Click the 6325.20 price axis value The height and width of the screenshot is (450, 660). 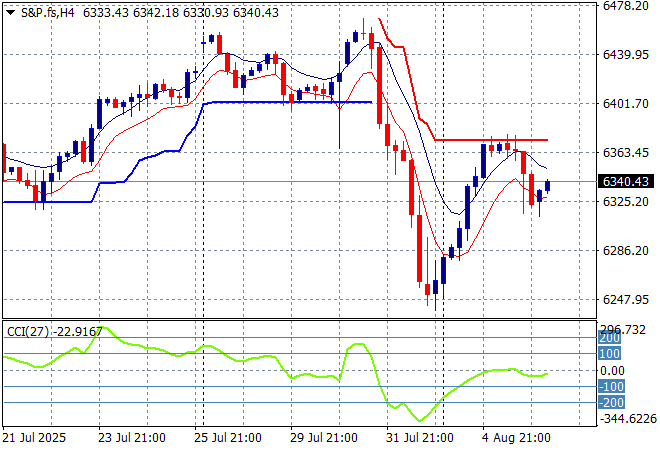click(x=625, y=202)
